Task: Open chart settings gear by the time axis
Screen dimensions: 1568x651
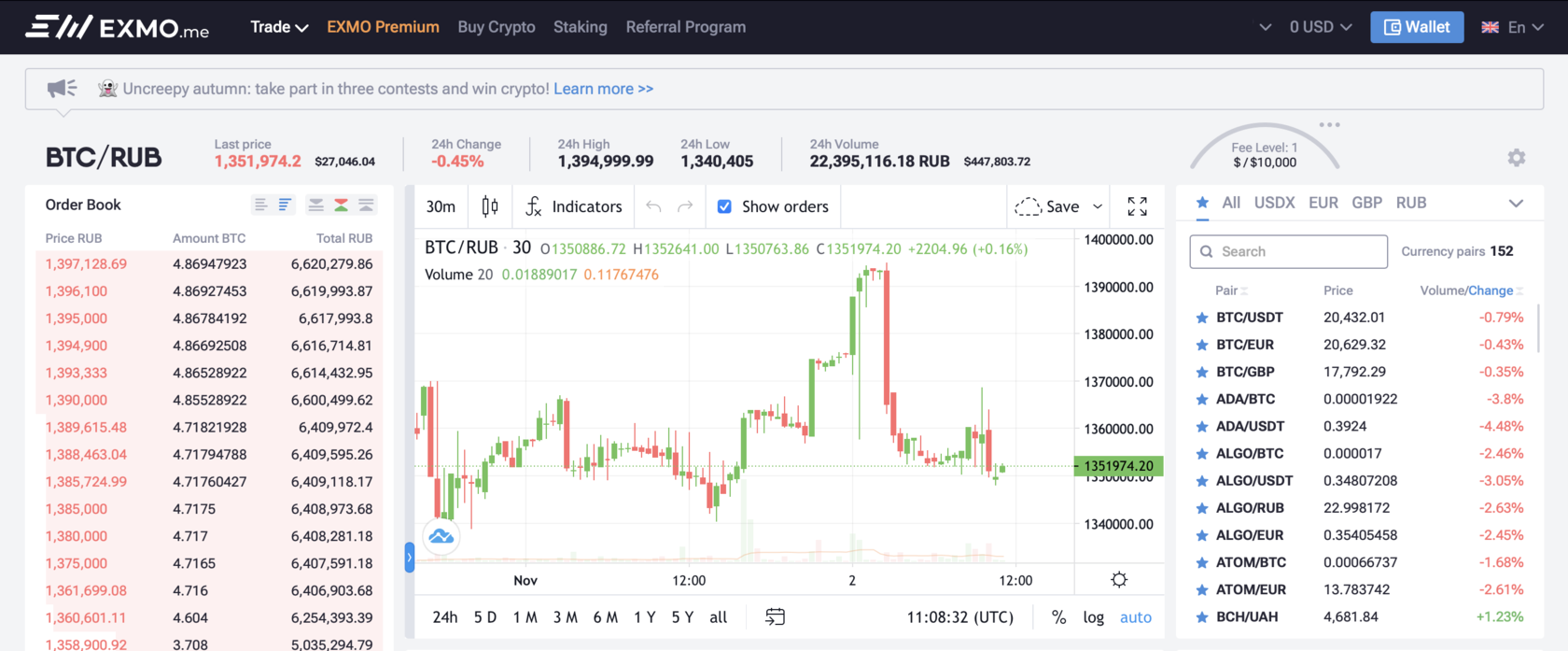Action: coord(1119,580)
